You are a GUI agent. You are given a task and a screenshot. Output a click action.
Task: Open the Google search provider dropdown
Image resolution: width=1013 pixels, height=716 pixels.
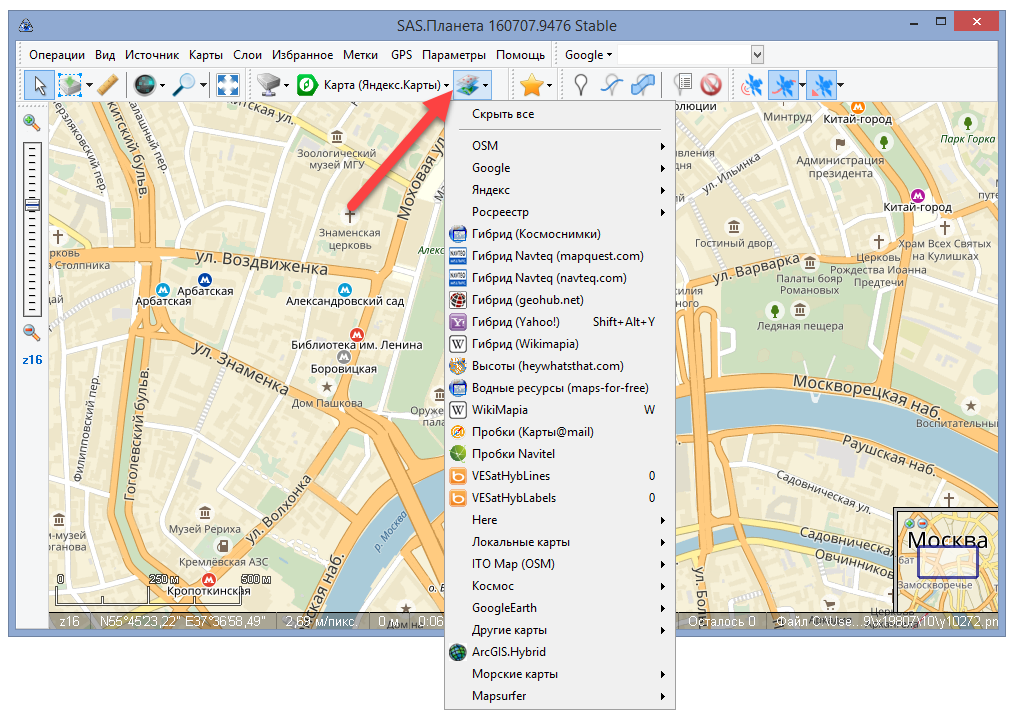[590, 55]
